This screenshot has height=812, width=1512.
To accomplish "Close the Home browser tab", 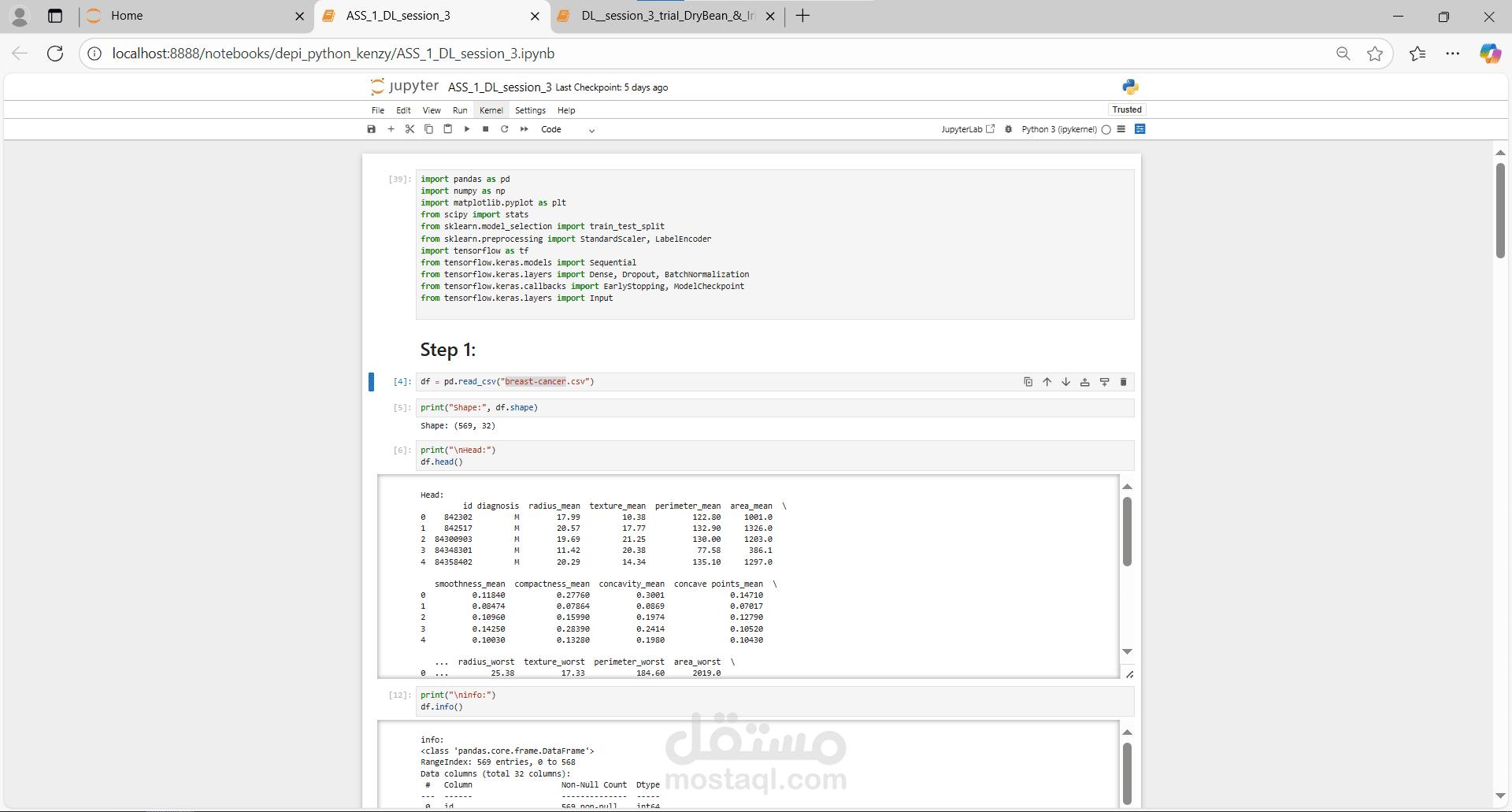I will (299, 16).
